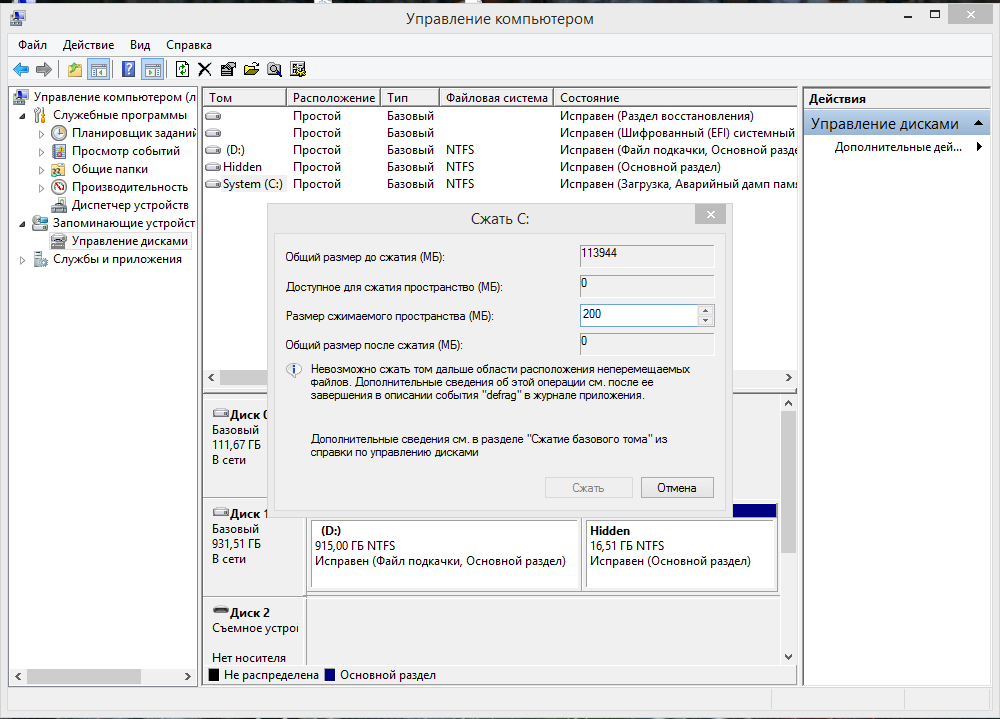Click the black X delete icon in toolbar
Image resolution: width=1000 pixels, height=719 pixels.
pos(205,69)
